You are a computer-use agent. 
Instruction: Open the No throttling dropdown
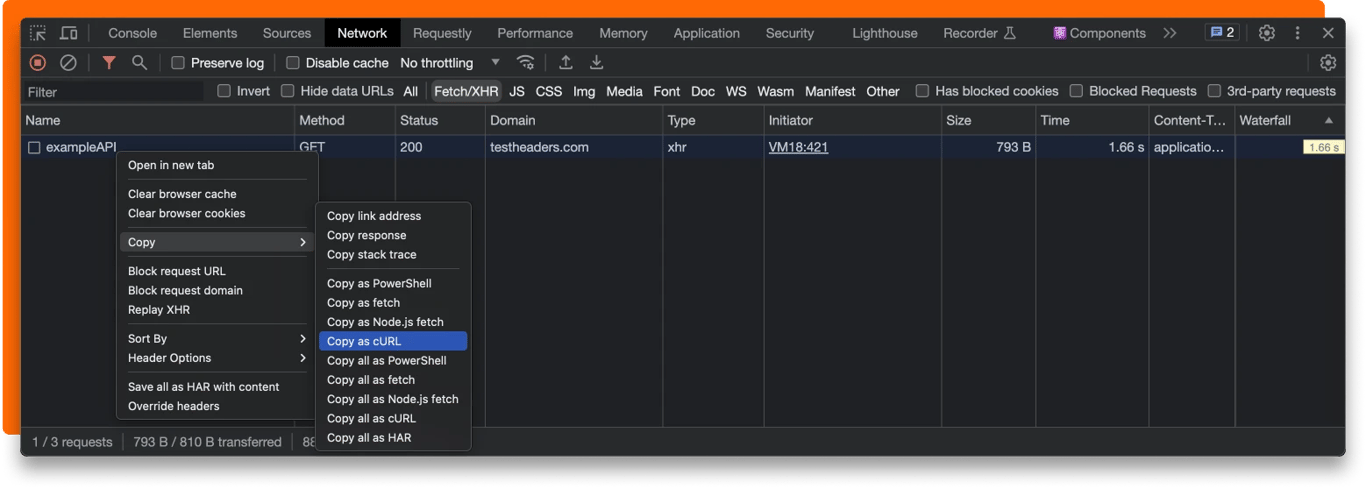[450, 62]
